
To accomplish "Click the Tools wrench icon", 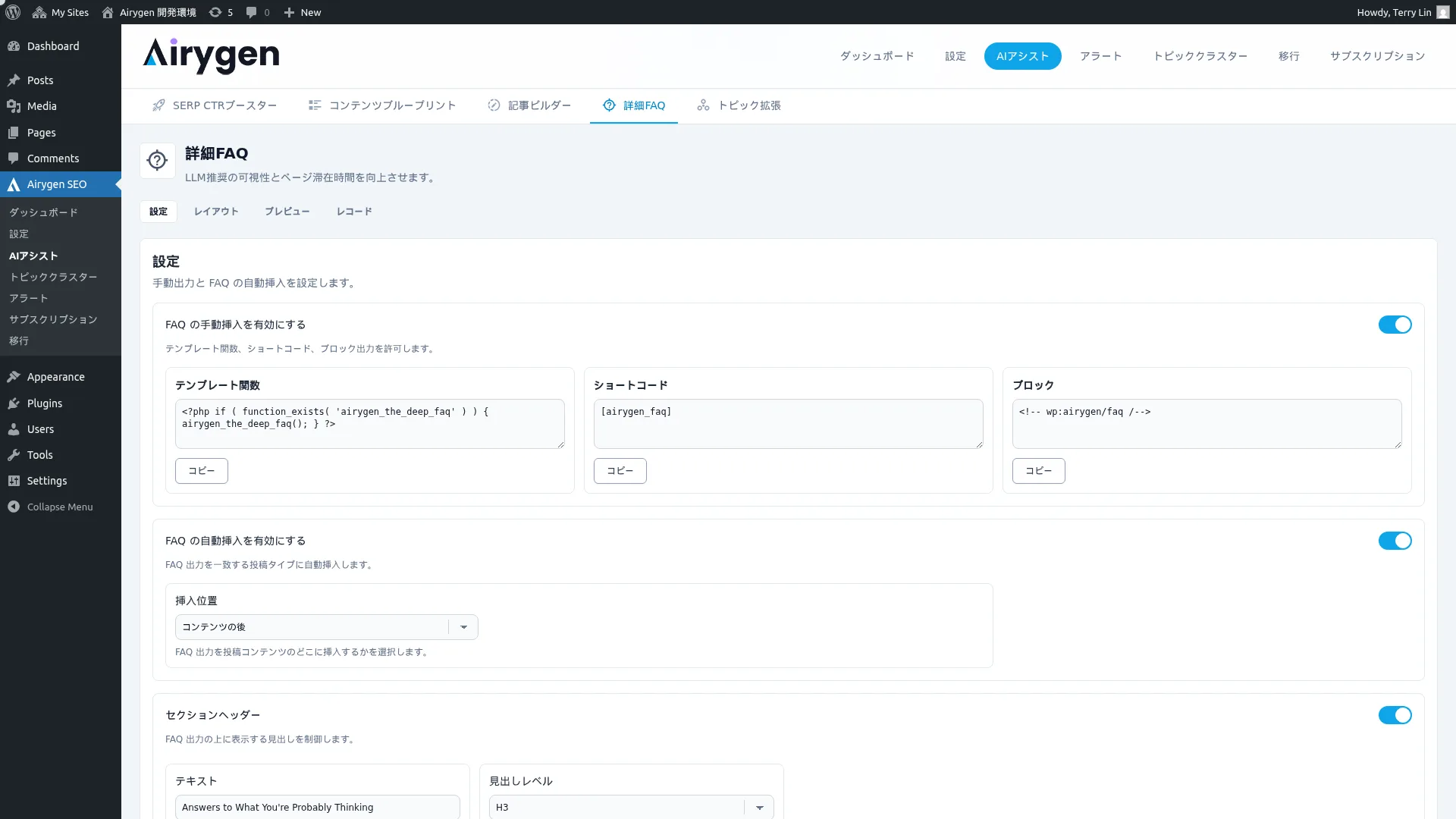I will pyautogui.click(x=14, y=455).
